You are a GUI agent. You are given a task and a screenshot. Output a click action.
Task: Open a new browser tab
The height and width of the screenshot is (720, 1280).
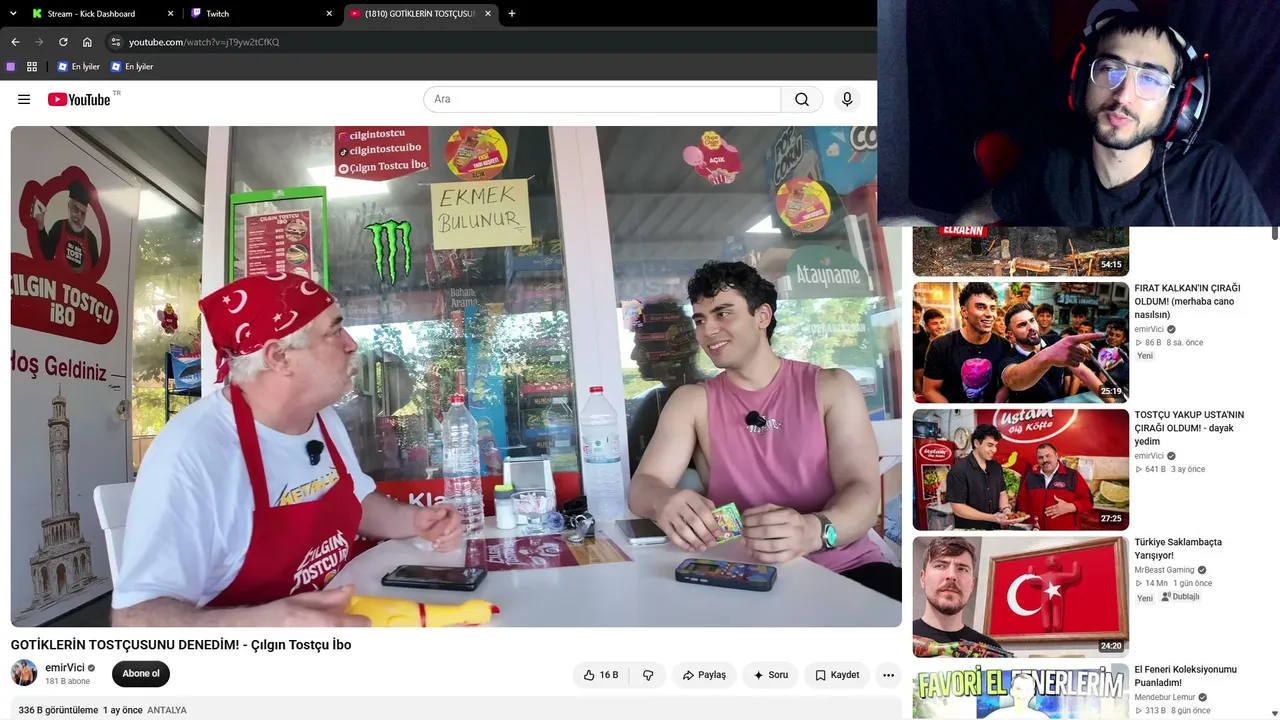pos(512,13)
